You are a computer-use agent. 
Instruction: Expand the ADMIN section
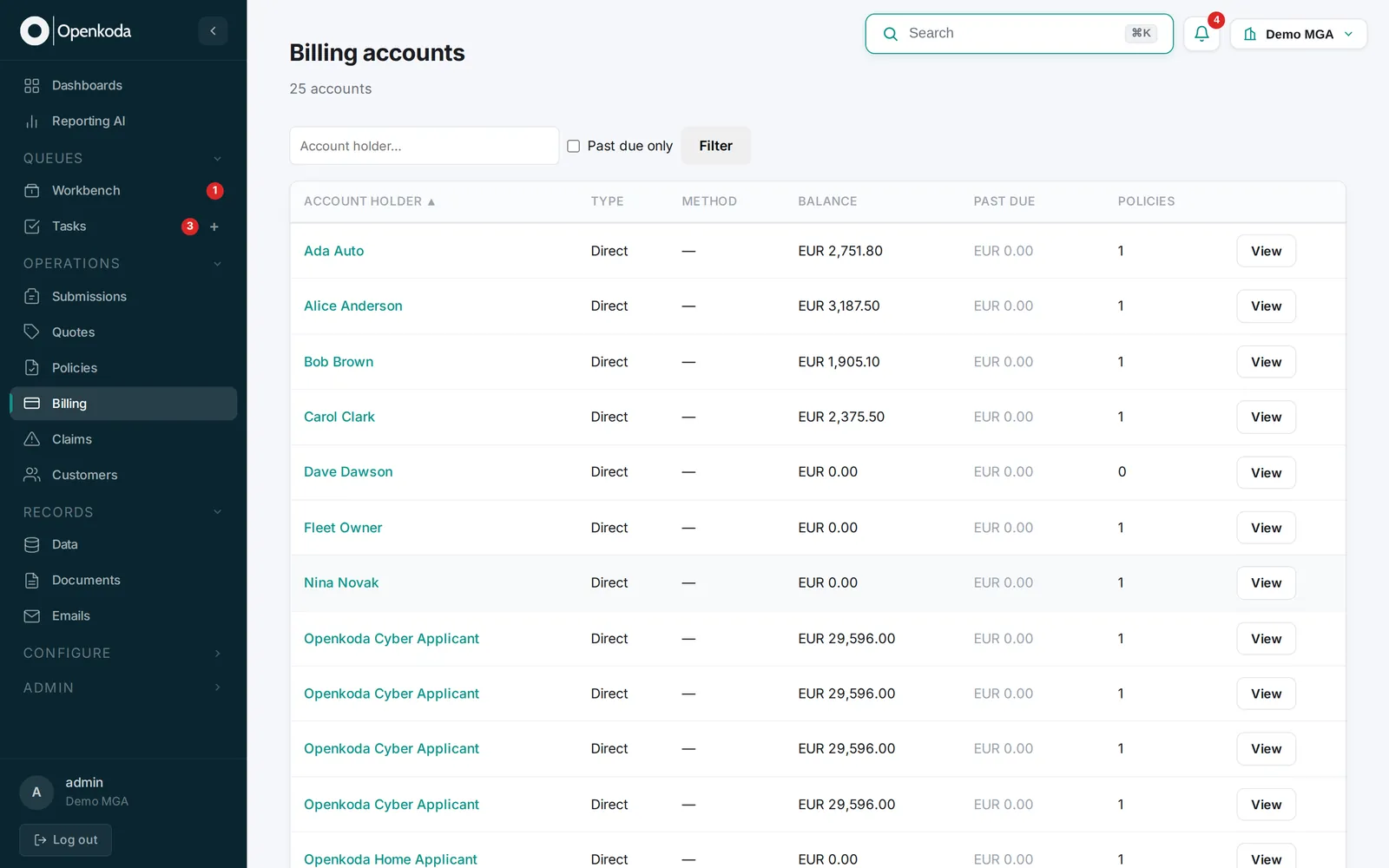(x=217, y=687)
